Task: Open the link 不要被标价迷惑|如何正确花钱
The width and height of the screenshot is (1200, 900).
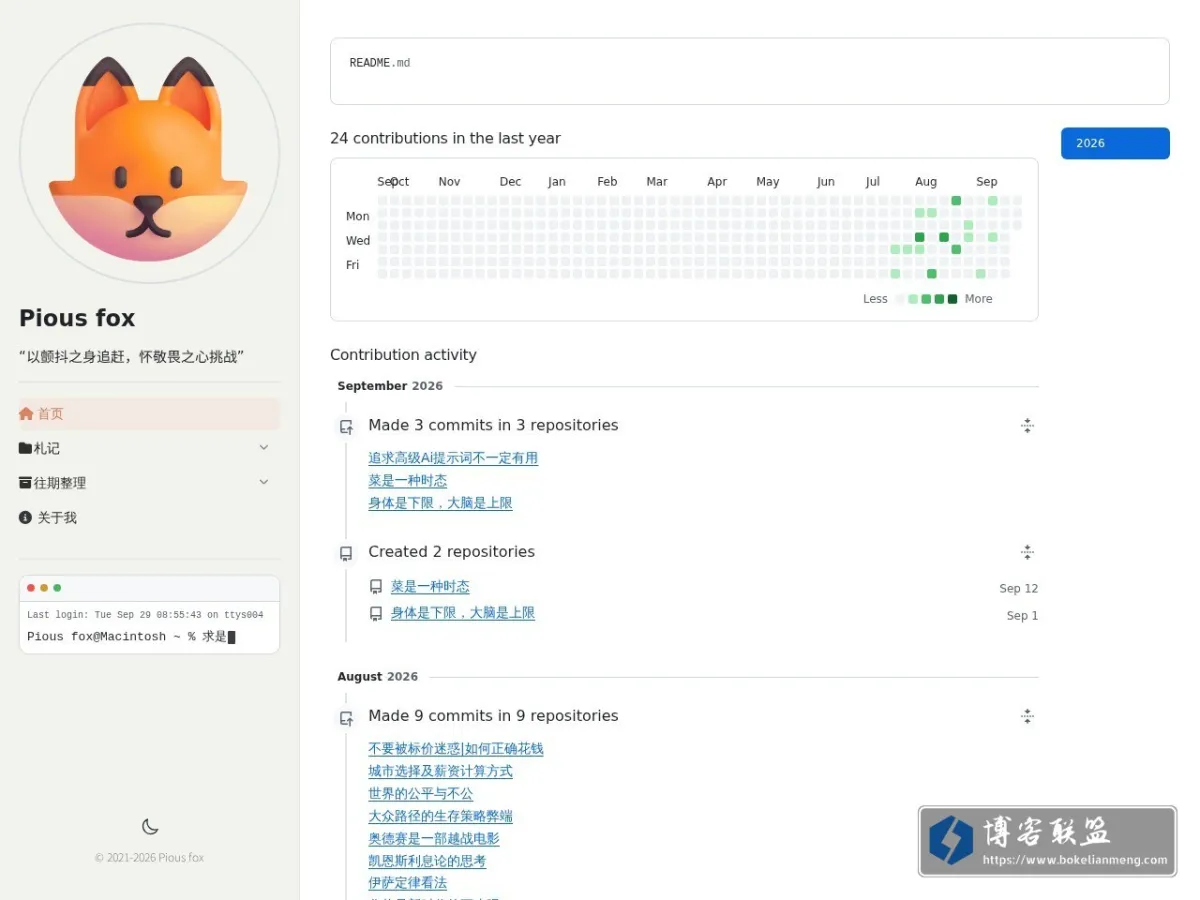Action: pos(456,749)
